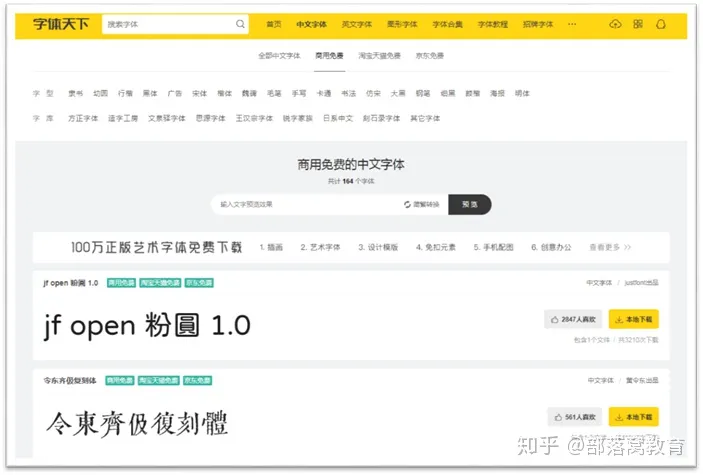
Task: Click the 输入文字预览效果 preview input
Action: (307, 205)
